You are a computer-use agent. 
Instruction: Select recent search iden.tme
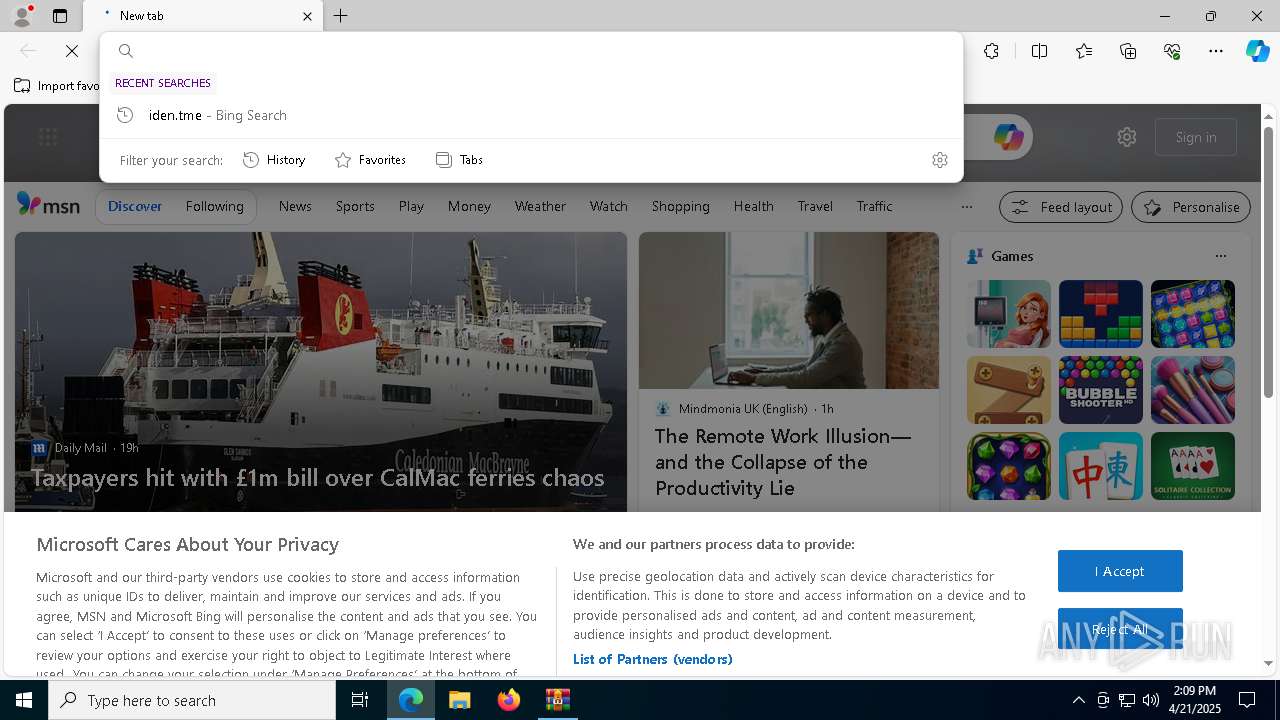click(531, 115)
